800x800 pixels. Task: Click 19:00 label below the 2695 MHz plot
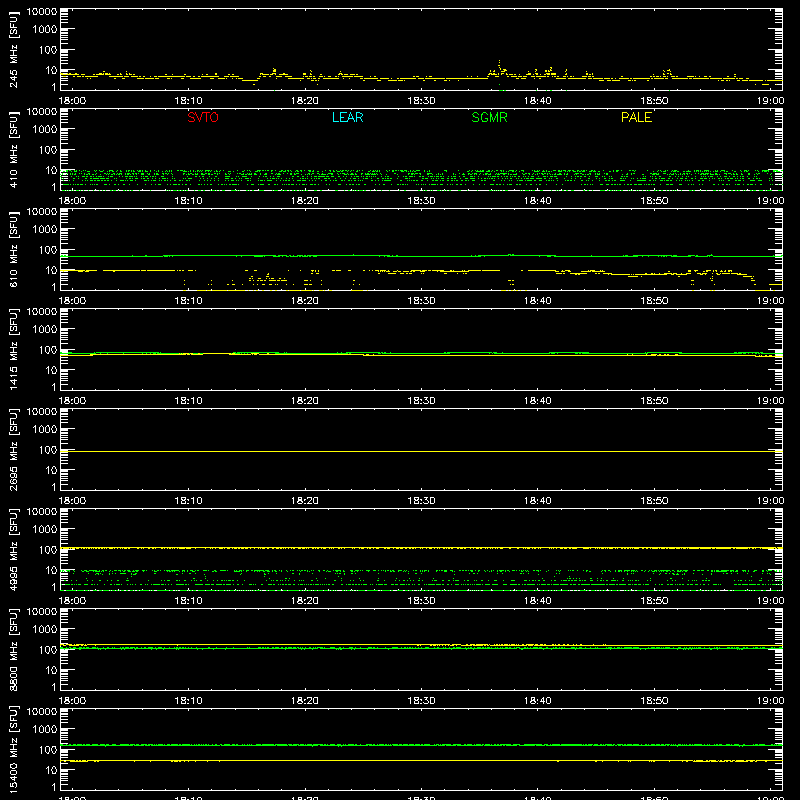(x=770, y=501)
